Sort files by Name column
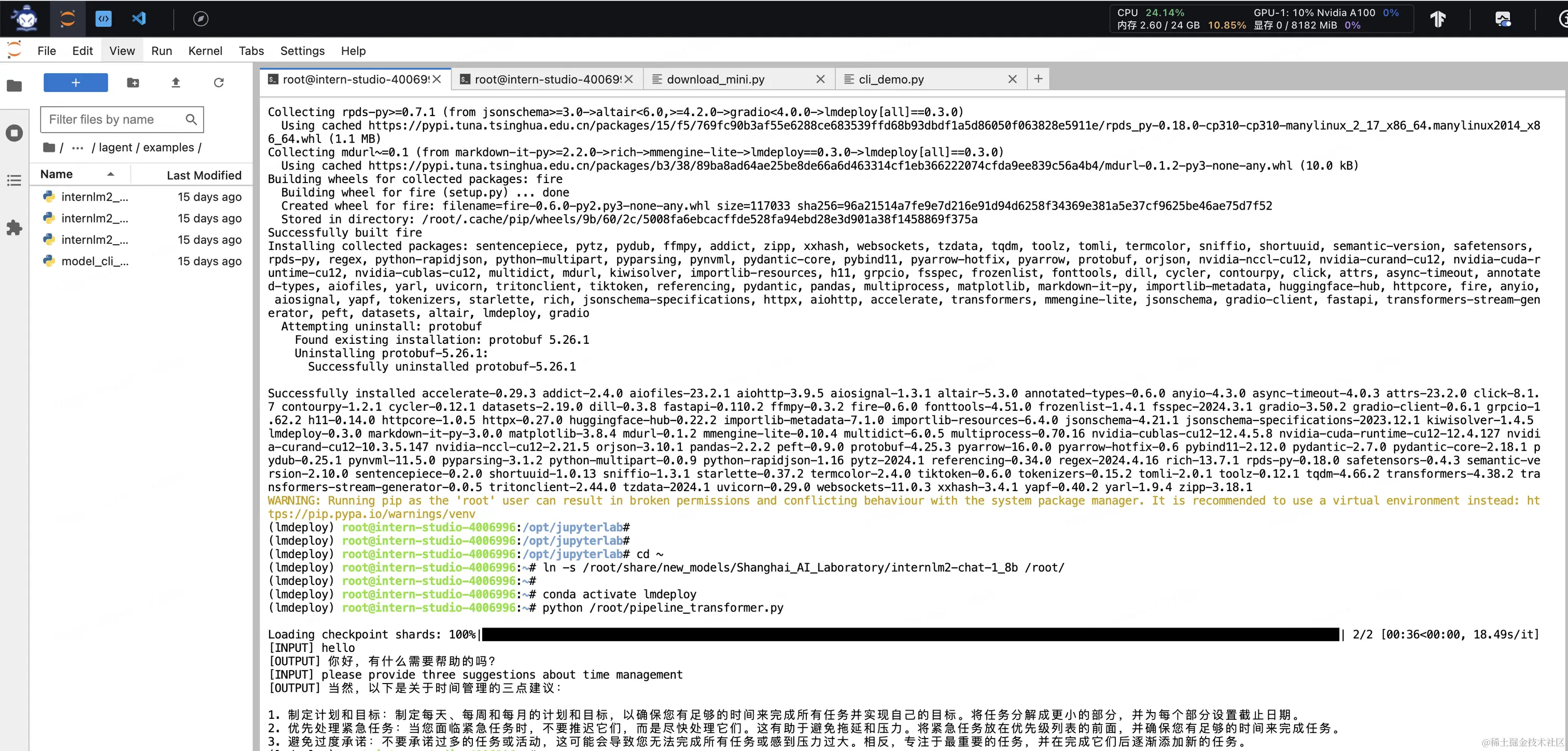Screen dimensions: 1568x751 (57, 174)
